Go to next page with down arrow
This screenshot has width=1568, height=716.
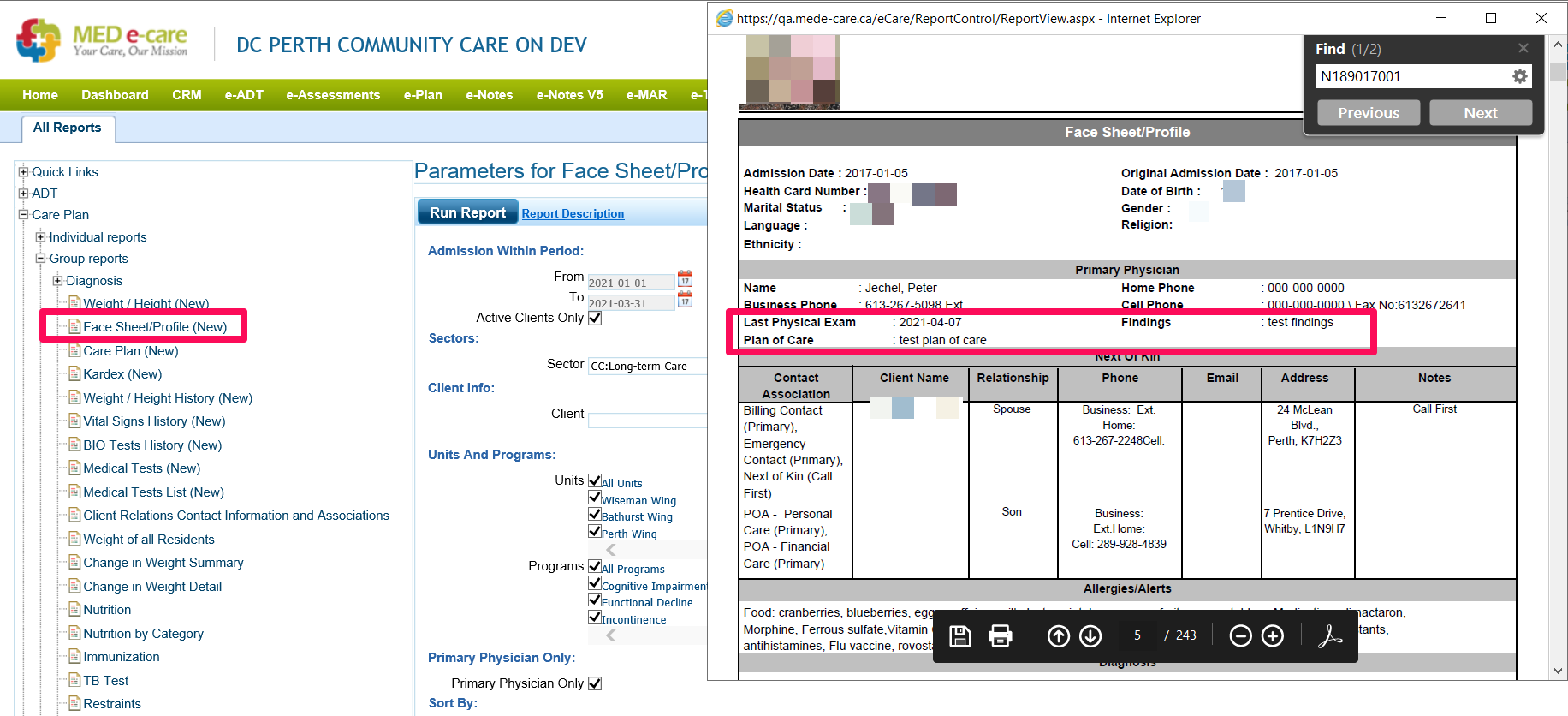(1090, 635)
